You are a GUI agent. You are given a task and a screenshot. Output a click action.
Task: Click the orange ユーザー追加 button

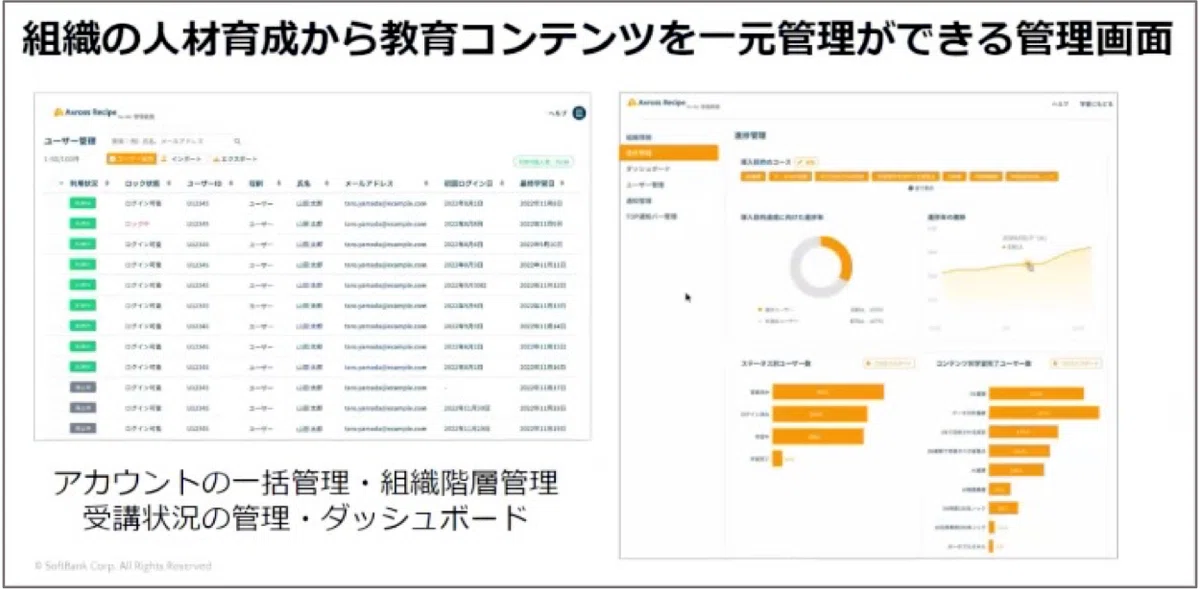point(130,159)
